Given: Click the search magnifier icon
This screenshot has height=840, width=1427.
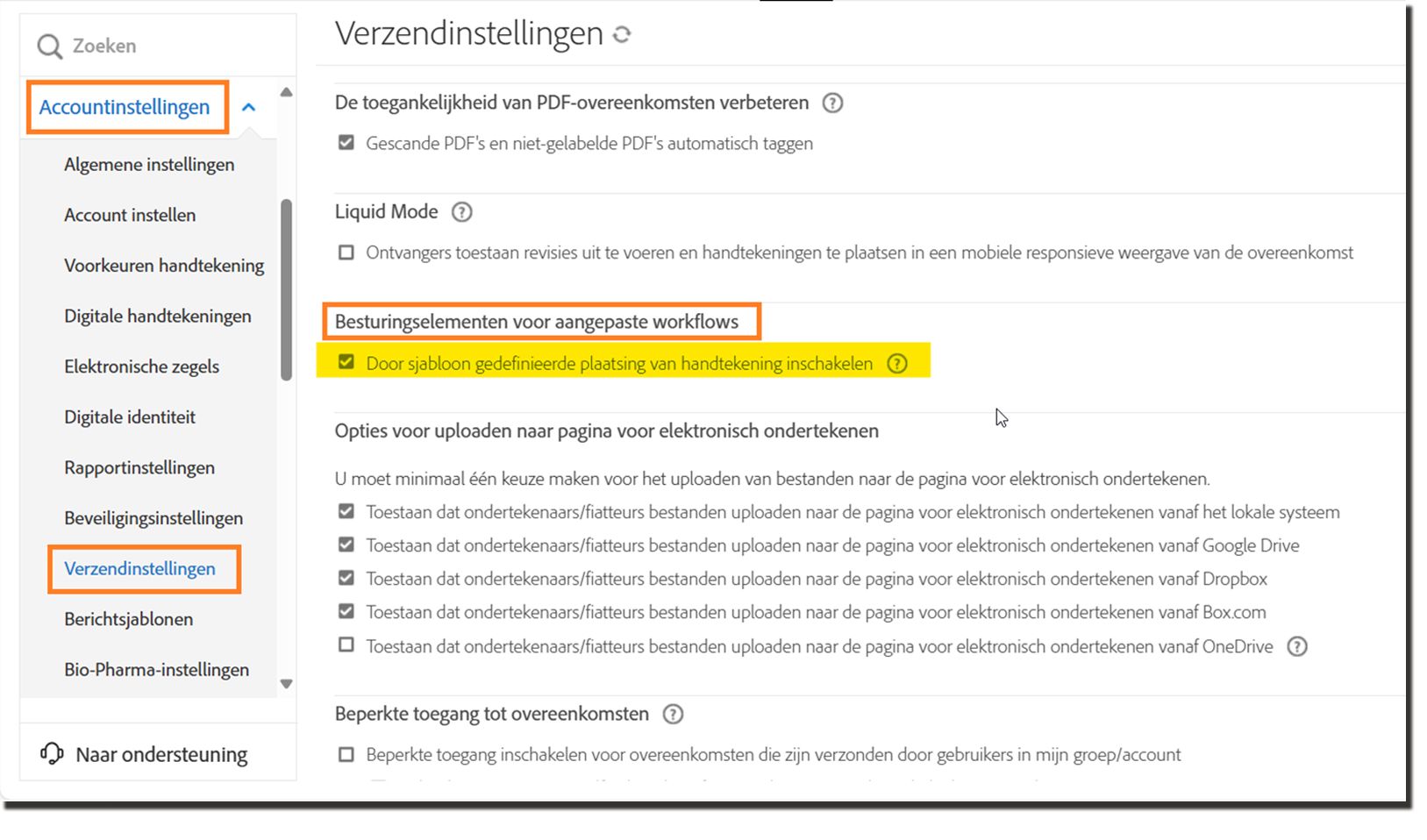Looking at the screenshot, I should tap(50, 46).
